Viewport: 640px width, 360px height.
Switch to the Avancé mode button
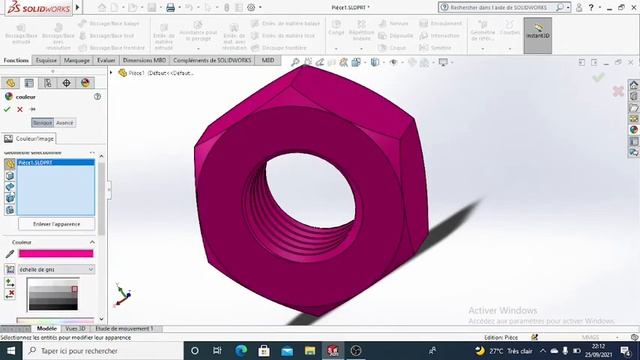coord(64,123)
